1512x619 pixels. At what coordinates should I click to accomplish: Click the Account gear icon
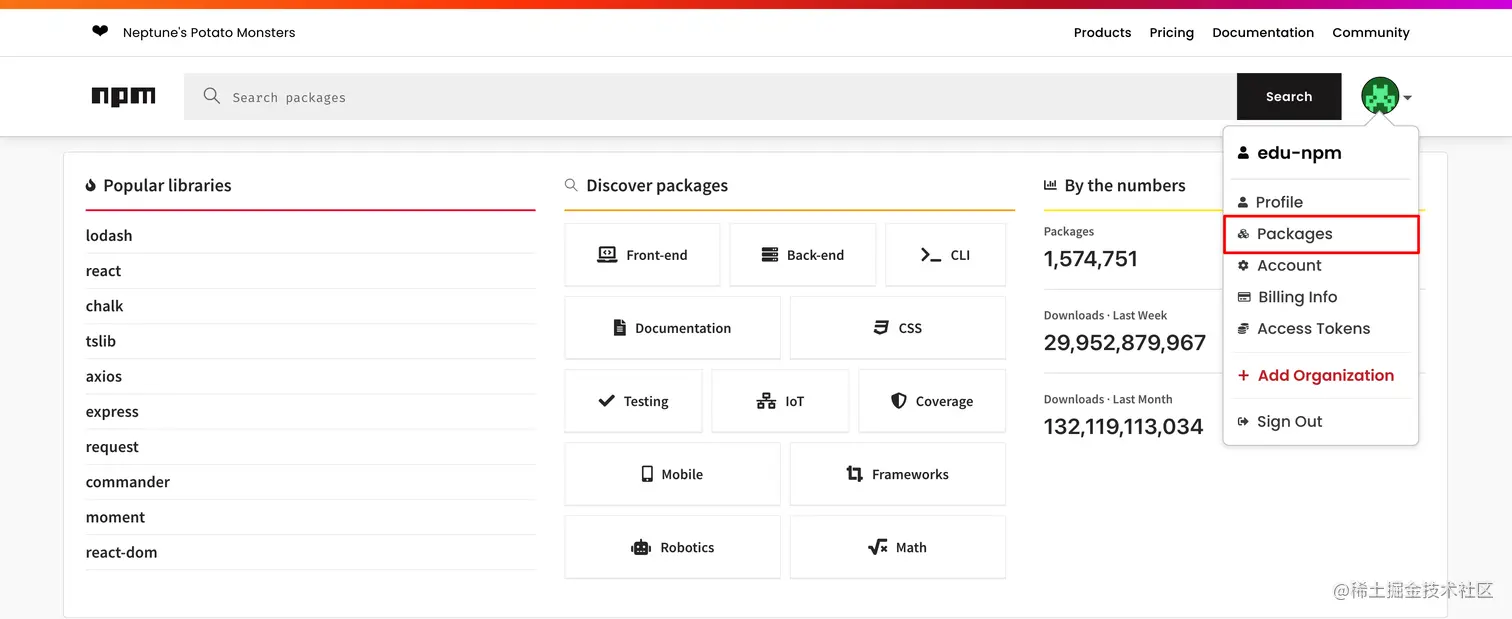1243,265
